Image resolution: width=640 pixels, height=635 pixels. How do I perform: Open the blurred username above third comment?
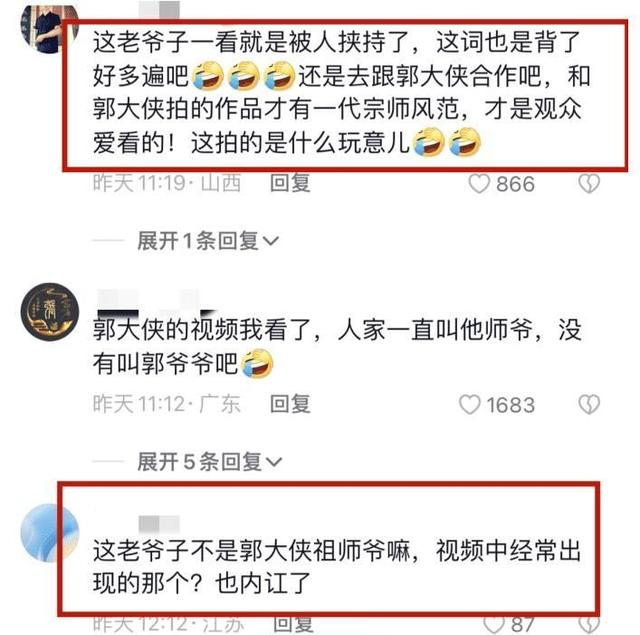click(159, 524)
